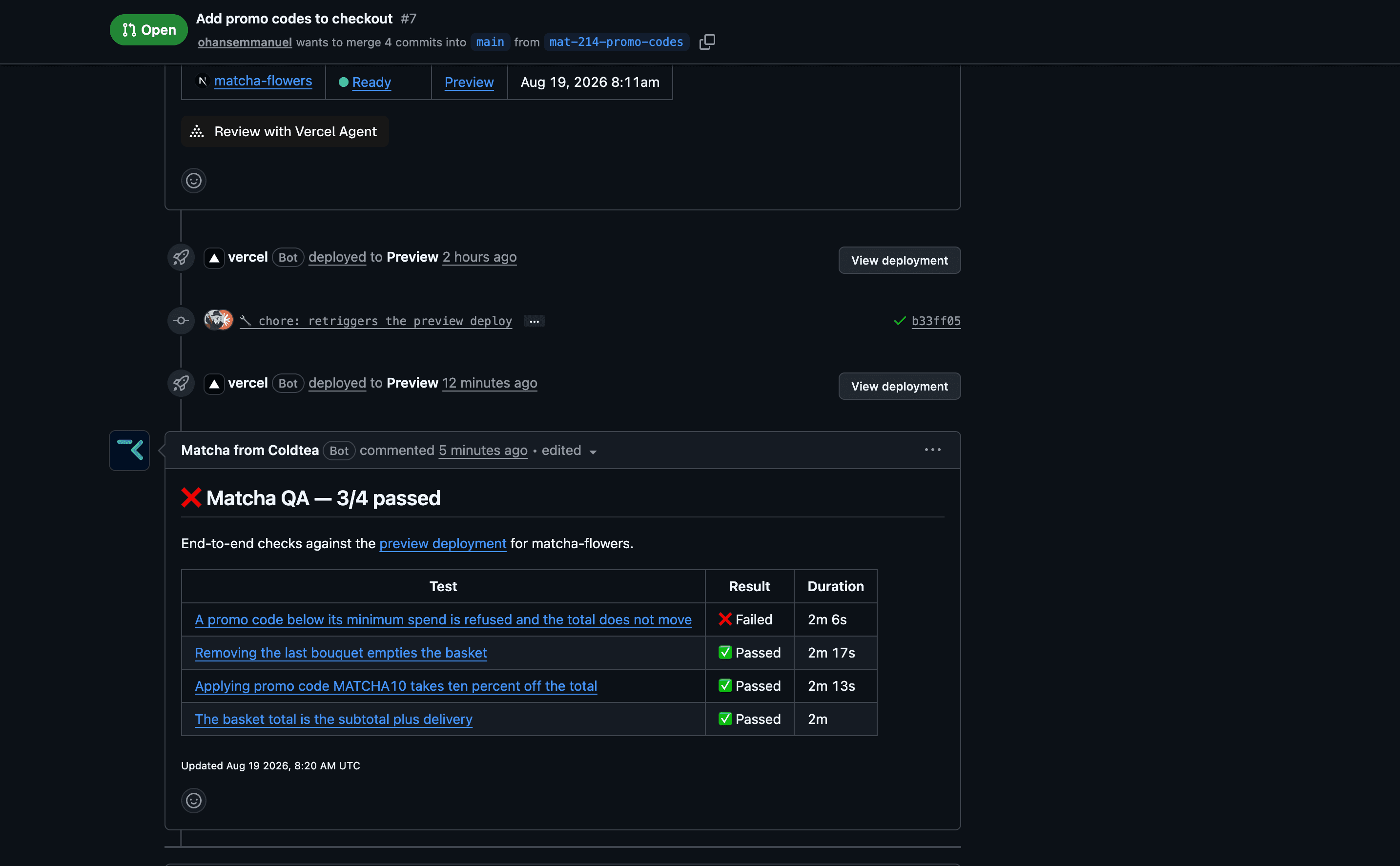Screen dimensions: 1400x866
Task: Click the commit author avatar on chore commit
Action: (218, 320)
